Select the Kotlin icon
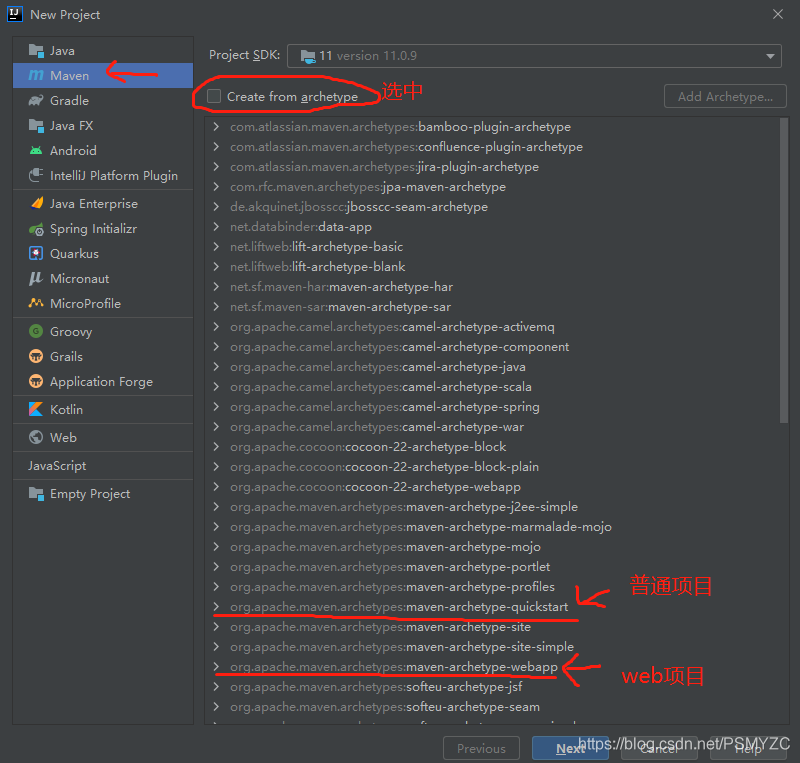The width and height of the screenshot is (800, 763). (x=36, y=409)
